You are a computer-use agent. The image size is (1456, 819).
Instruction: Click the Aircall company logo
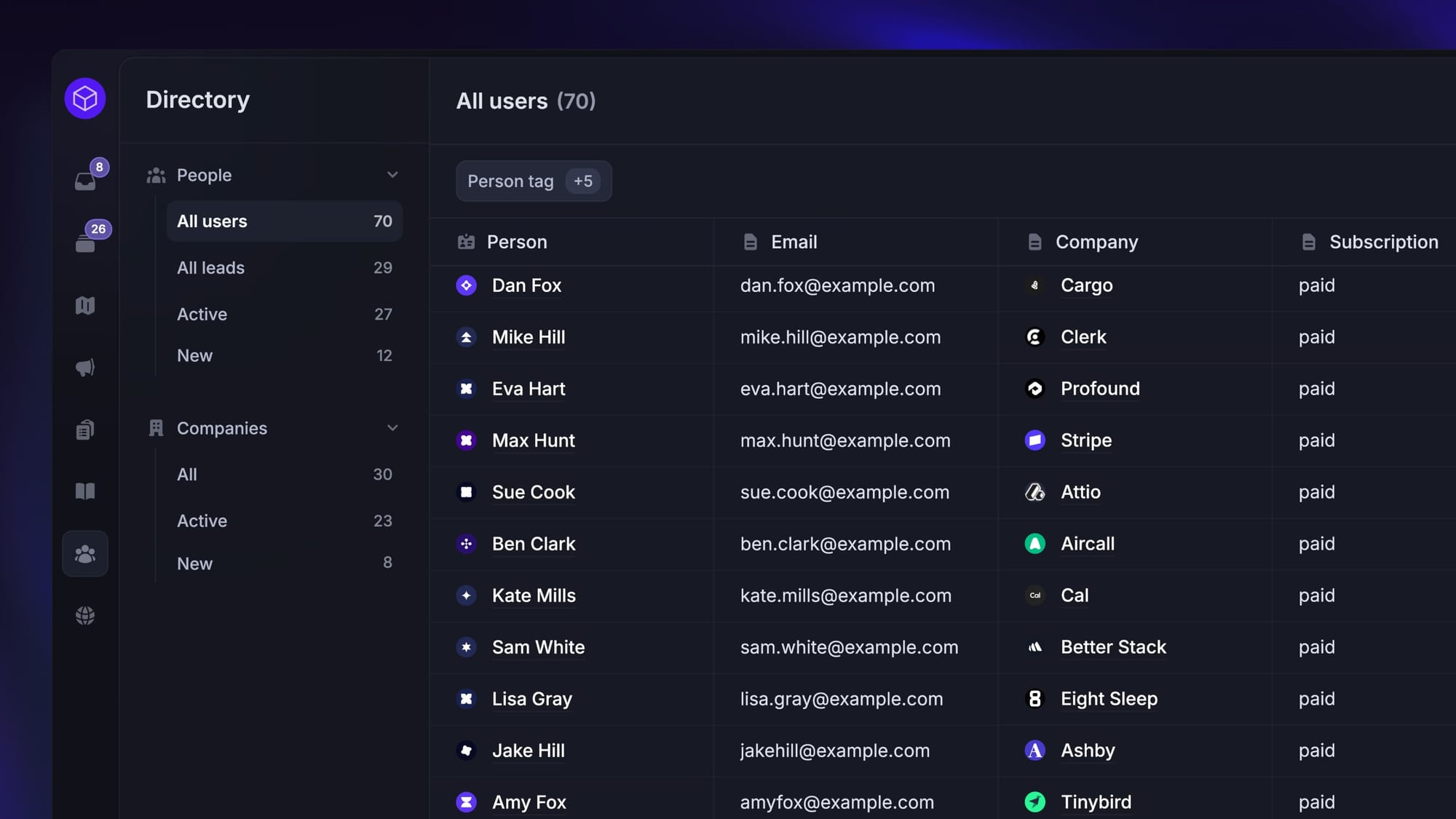point(1034,544)
